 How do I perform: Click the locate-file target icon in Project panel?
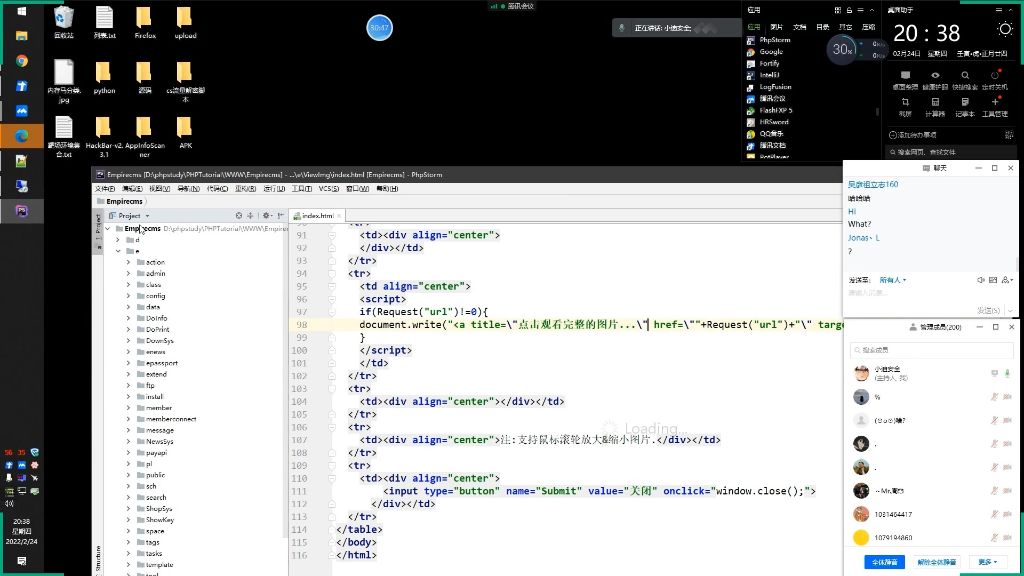point(239,216)
